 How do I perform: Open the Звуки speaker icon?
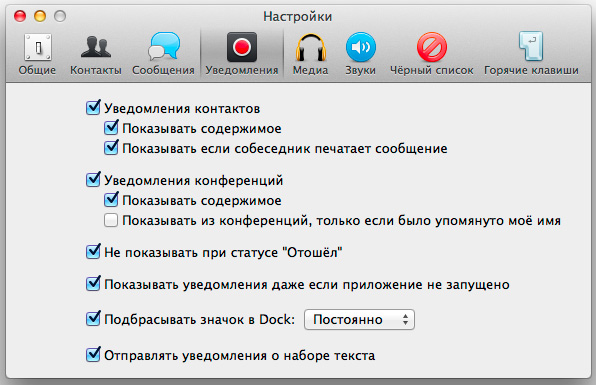point(360,47)
